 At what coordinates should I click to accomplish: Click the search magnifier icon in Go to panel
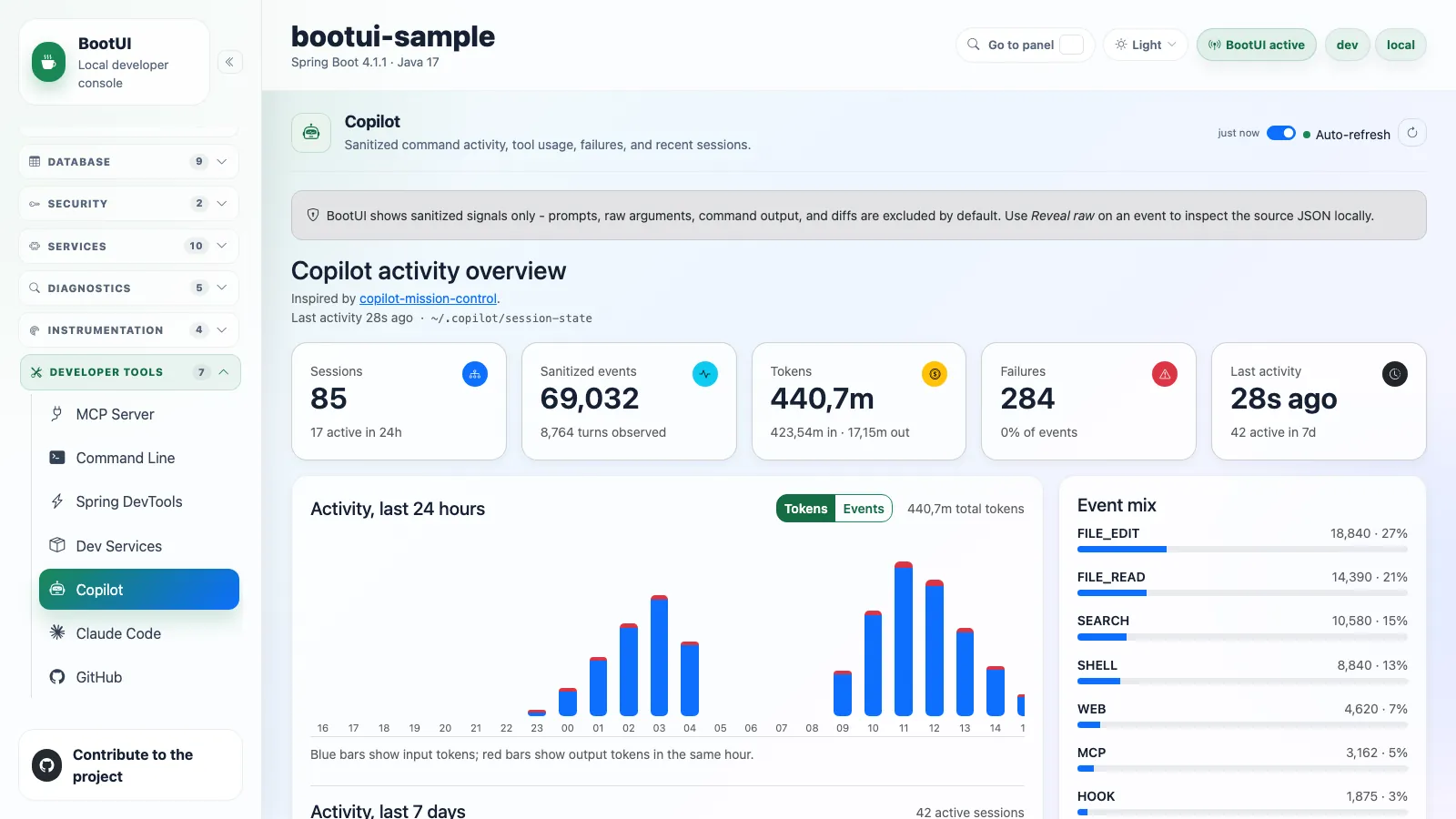click(x=974, y=45)
